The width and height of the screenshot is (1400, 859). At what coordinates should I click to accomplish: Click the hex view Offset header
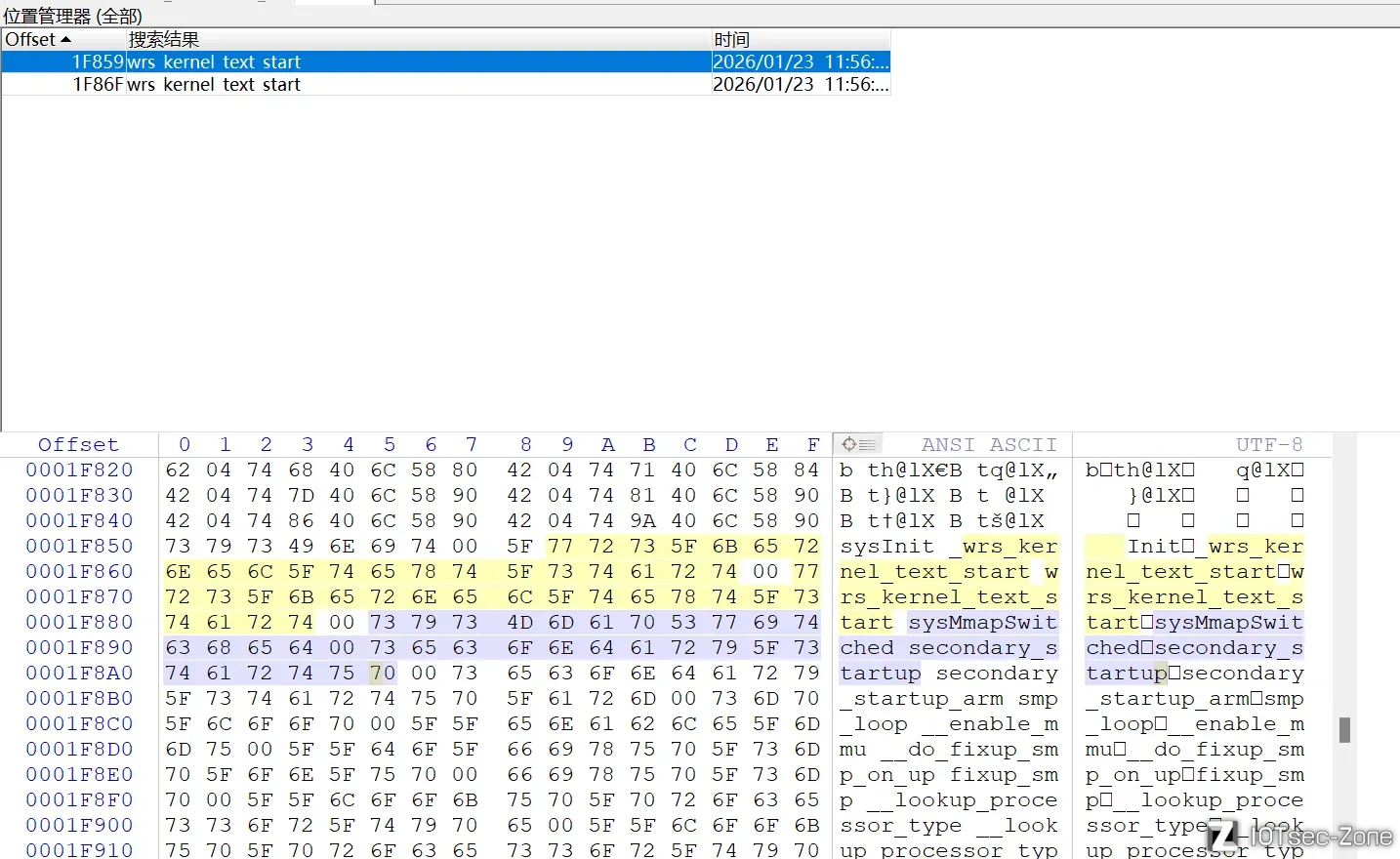click(x=78, y=444)
